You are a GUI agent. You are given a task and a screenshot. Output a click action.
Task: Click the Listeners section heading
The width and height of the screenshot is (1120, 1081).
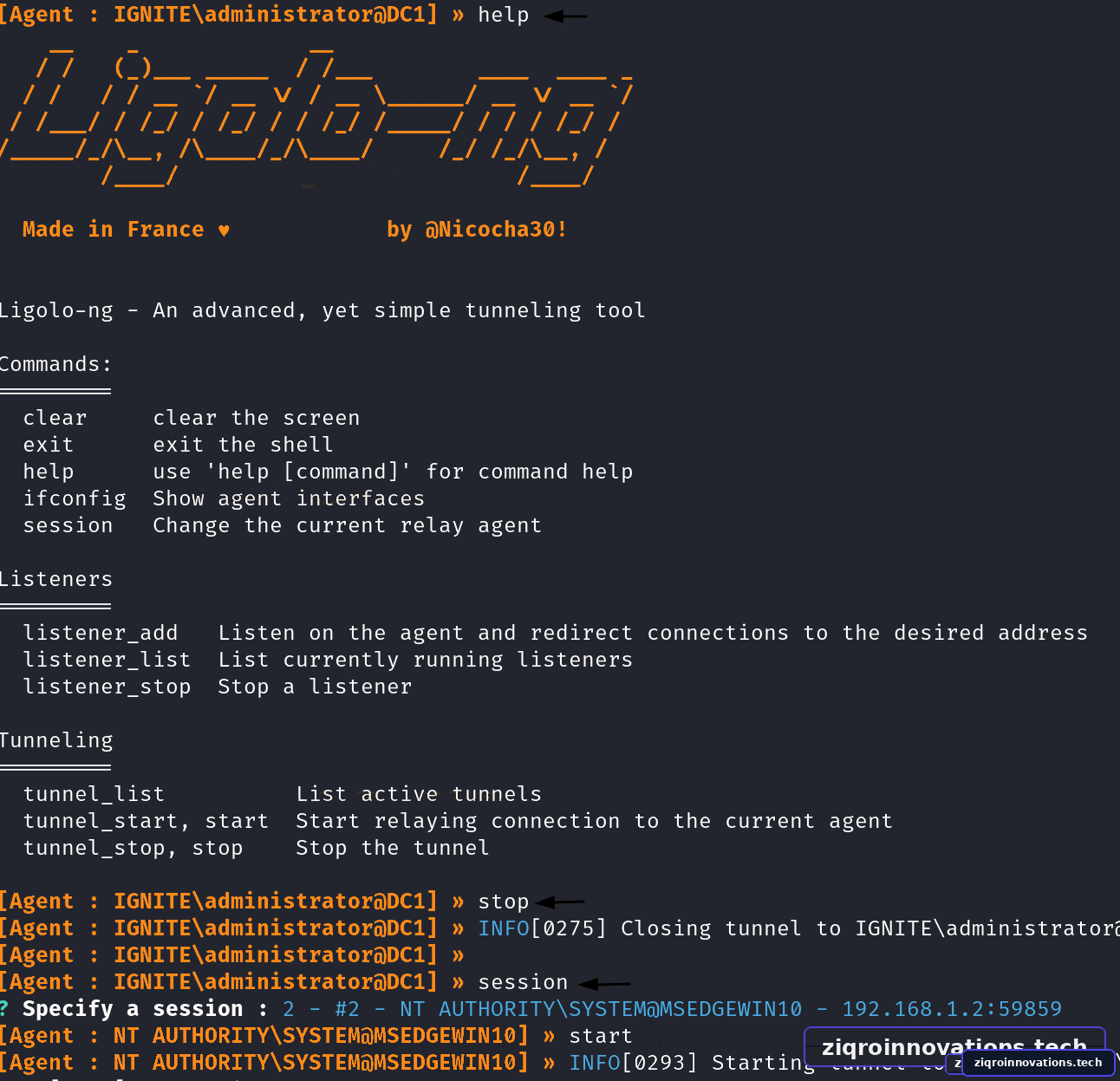pyautogui.click(x=56, y=580)
